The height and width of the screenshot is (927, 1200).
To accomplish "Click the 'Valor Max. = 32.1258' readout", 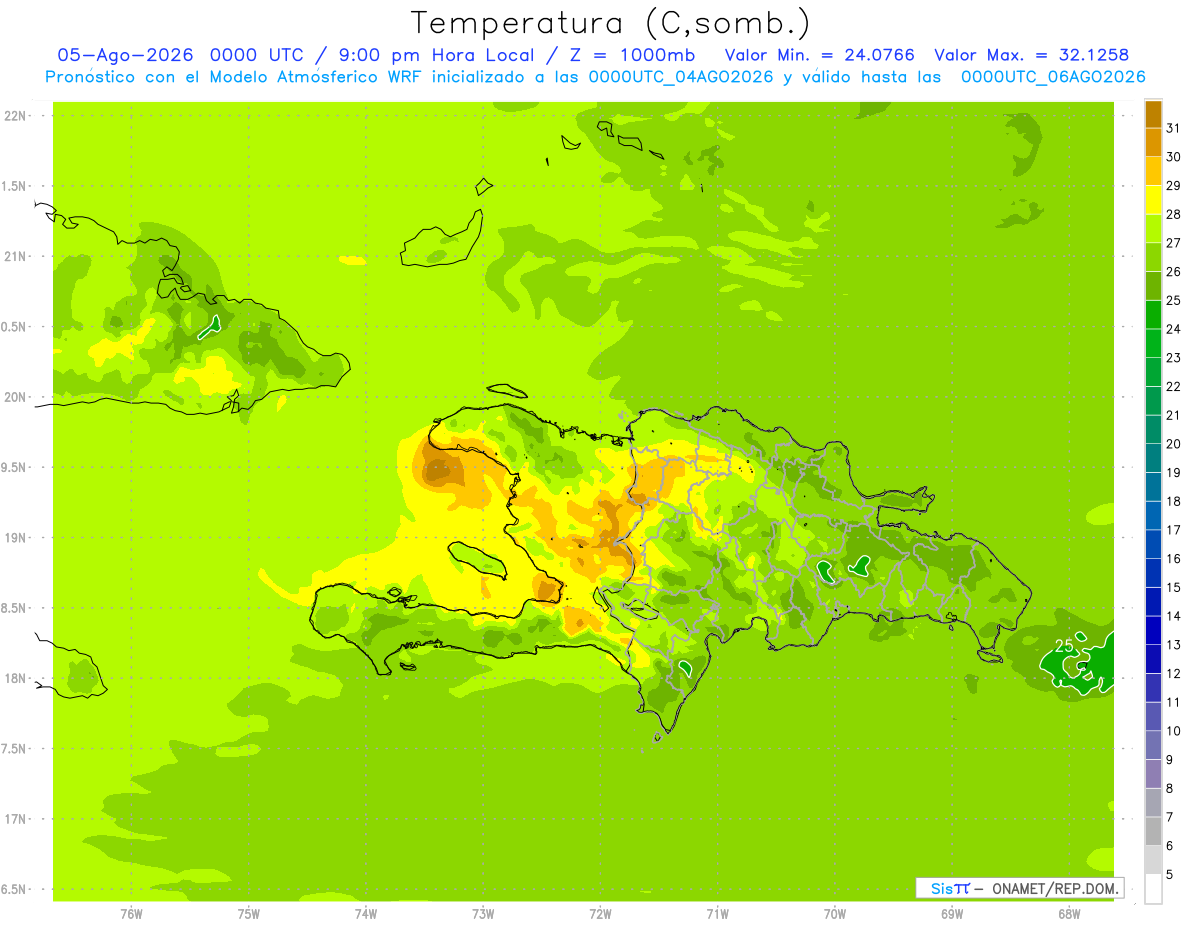I will pos(1031,55).
